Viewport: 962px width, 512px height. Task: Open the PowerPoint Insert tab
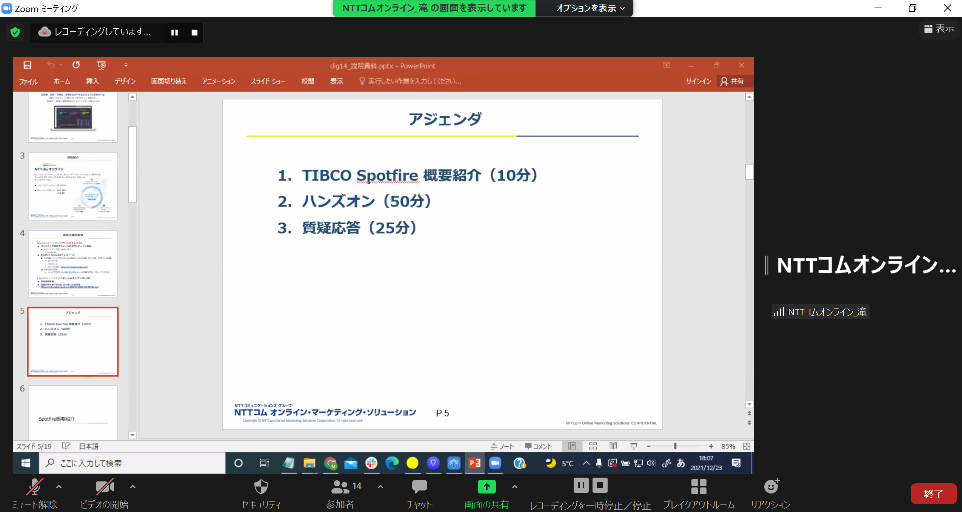92,82
